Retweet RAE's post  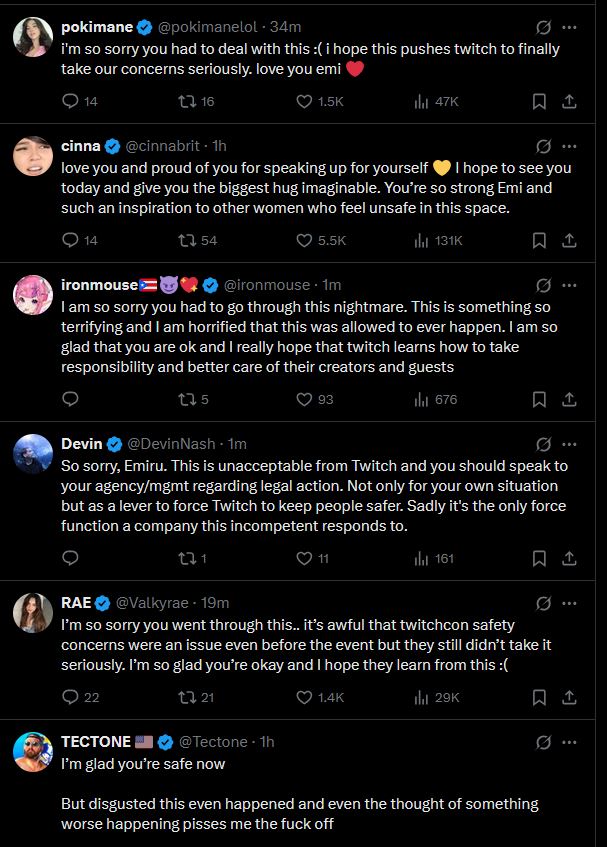182,697
